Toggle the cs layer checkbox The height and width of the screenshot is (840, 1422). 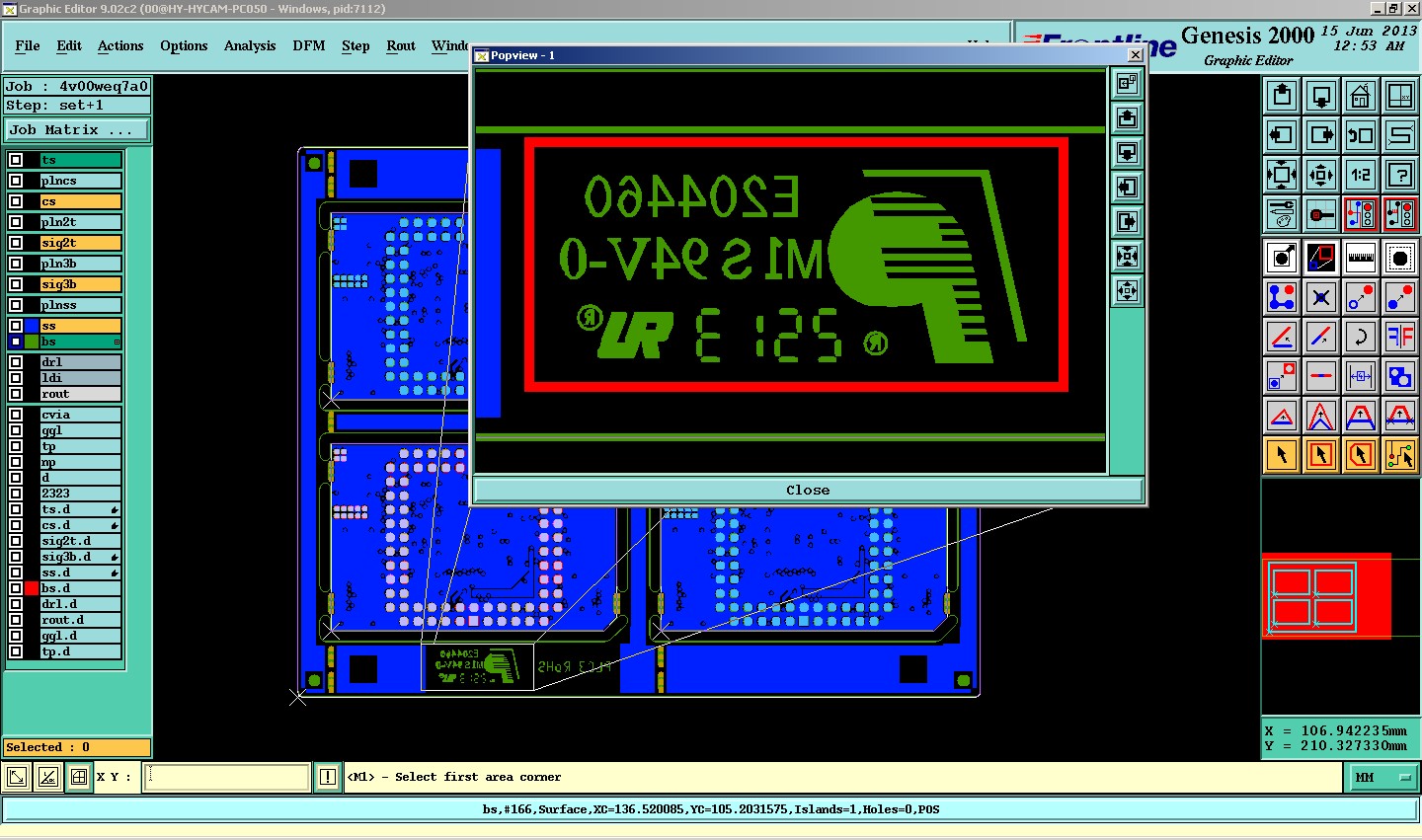(16, 201)
